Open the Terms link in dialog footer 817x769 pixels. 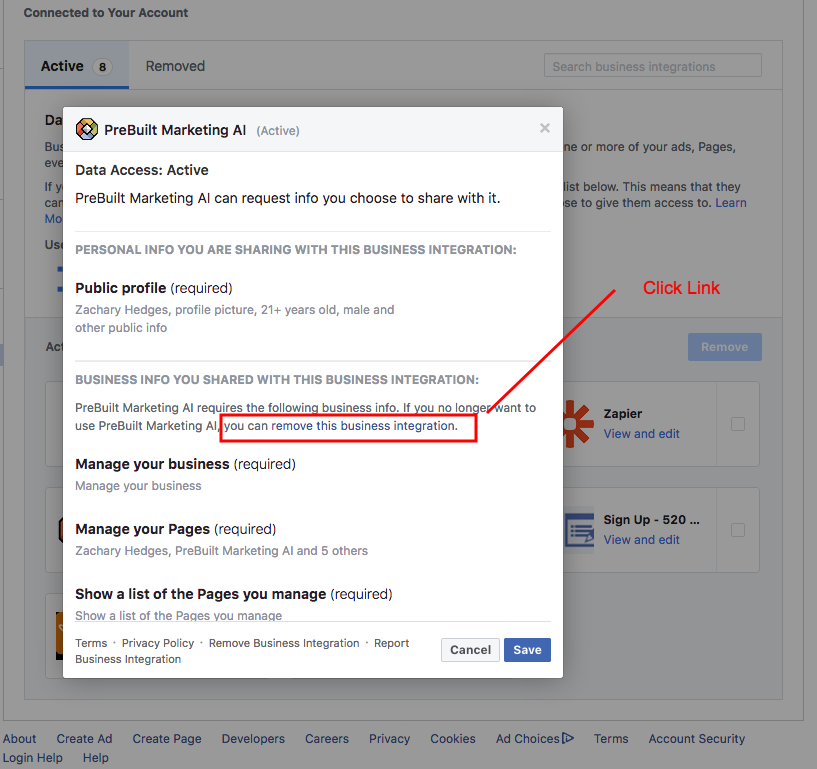[91, 643]
